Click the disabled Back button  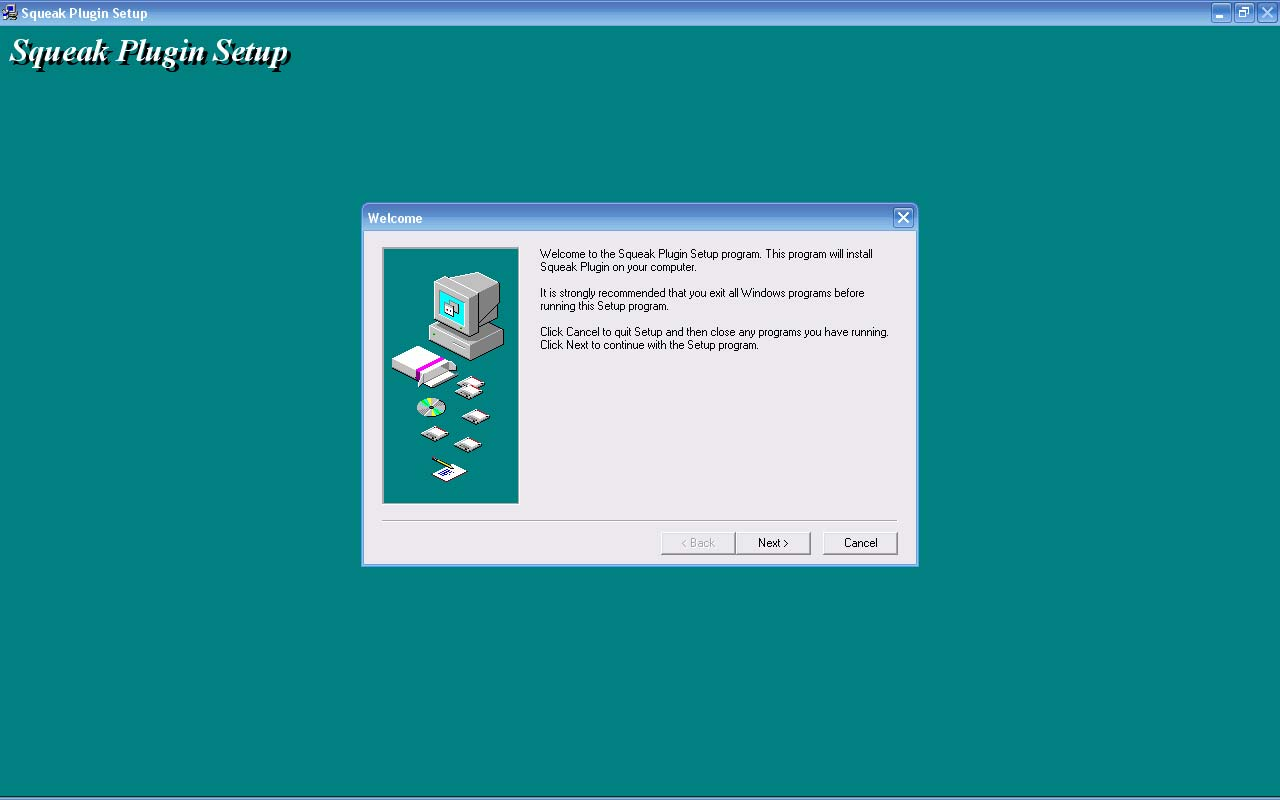[x=698, y=543]
